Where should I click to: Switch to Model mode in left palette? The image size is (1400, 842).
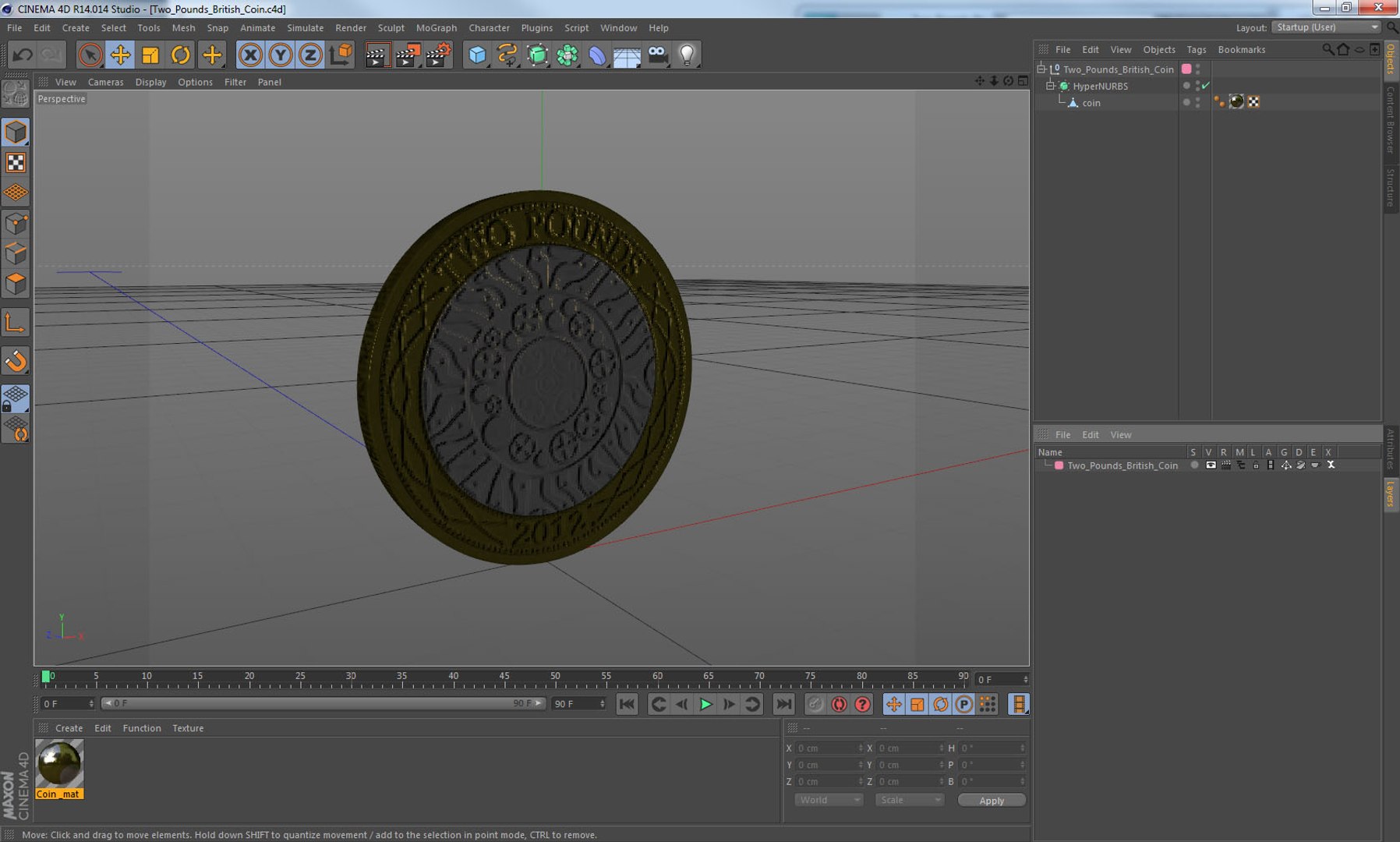click(x=16, y=133)
